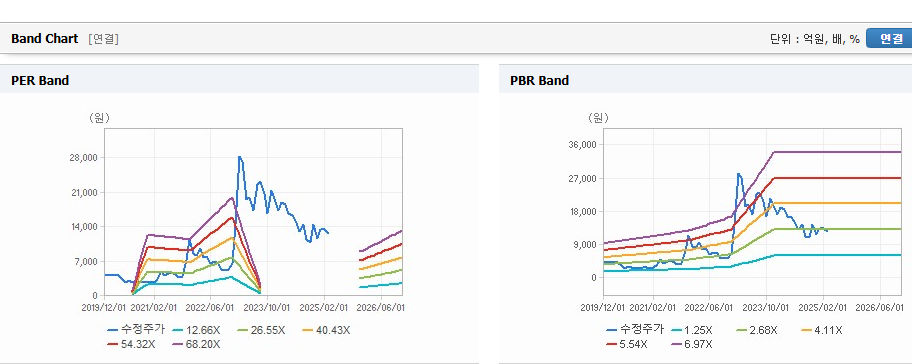Click 36,000 y-axis label in PBR chart
Screen dimensions: 912x364
[x=582, y=145]
